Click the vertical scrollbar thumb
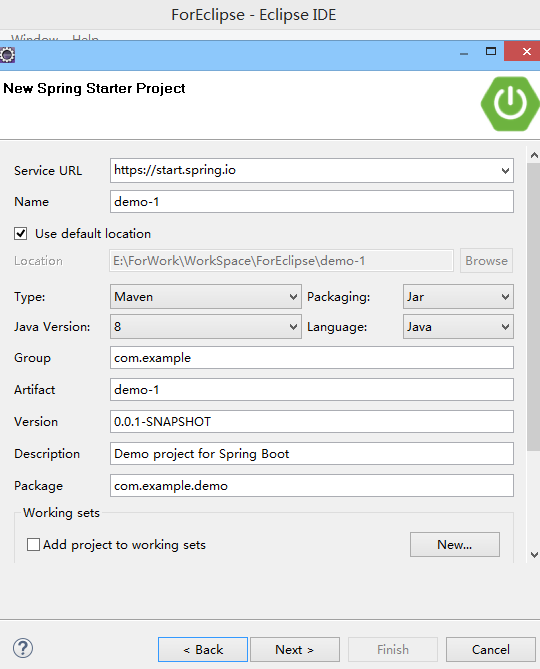540x669 pixels. coord(534,306)
